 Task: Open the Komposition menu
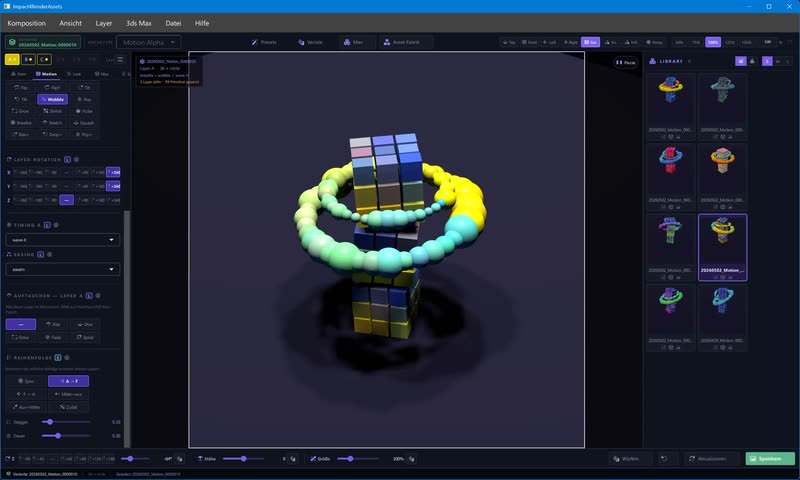pos(27,23)
